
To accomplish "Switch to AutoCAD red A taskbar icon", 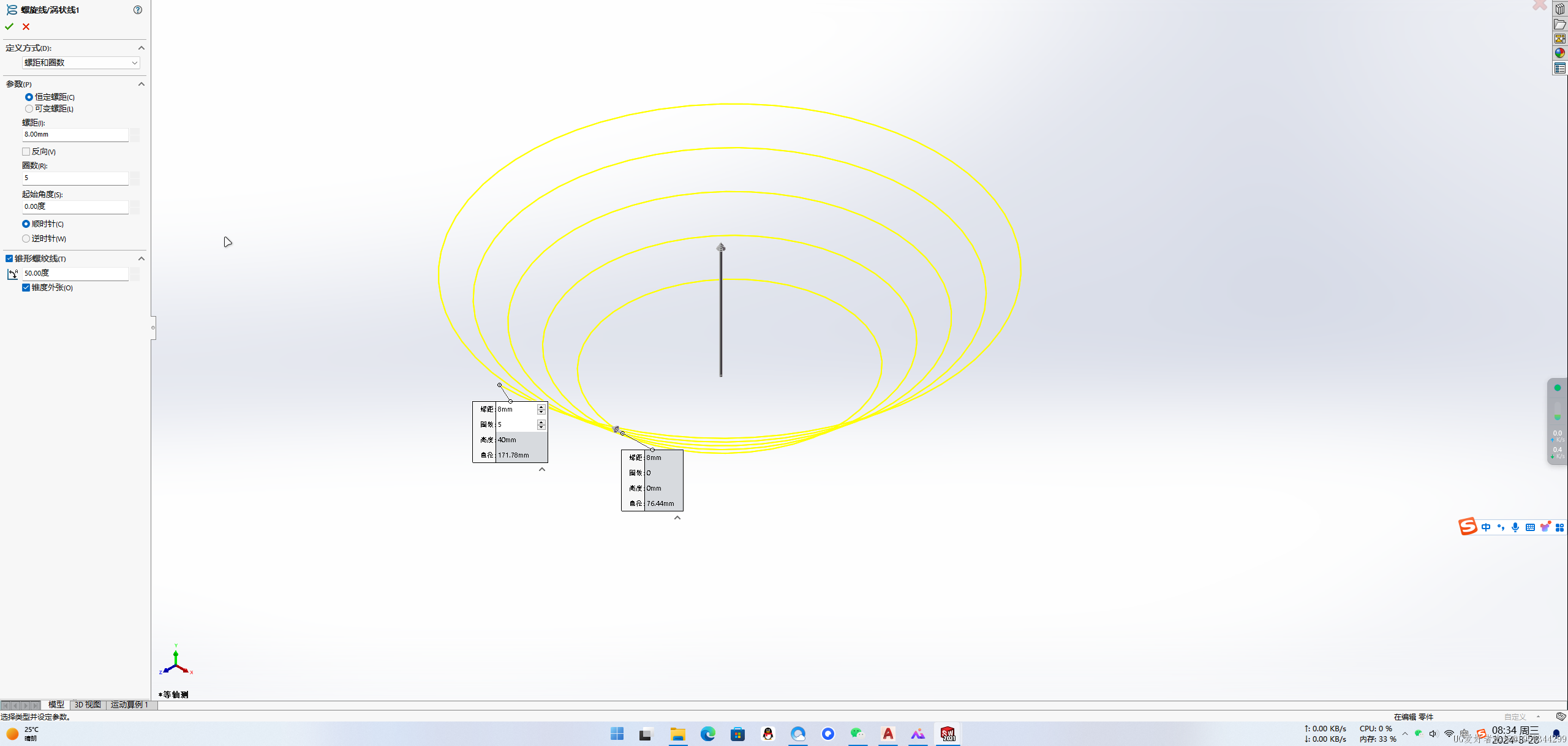I will point(888,734).
